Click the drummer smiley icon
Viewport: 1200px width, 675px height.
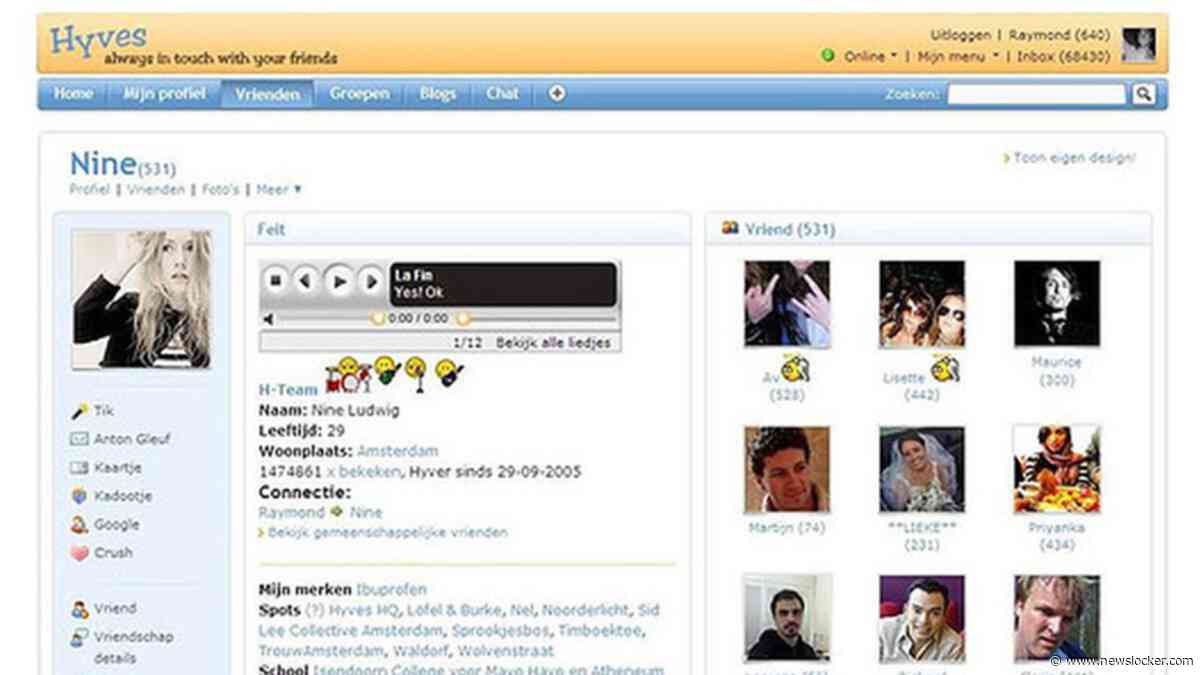pos(350,377)
